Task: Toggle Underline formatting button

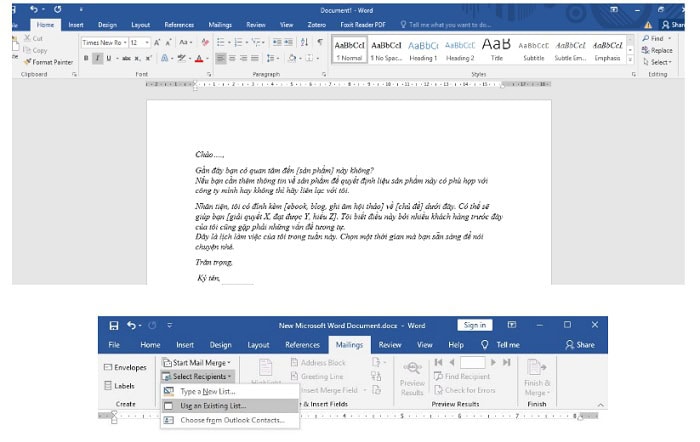Action: [x=109, y=58]
